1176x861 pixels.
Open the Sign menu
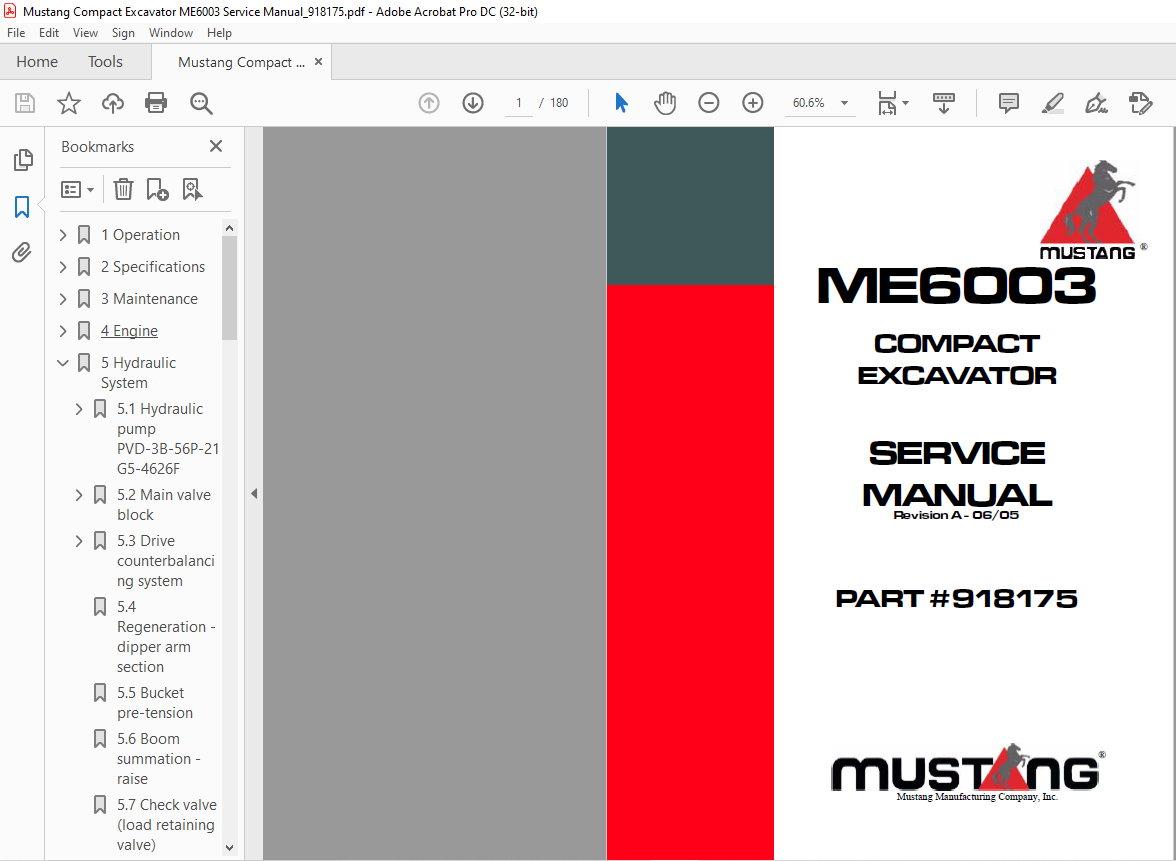(x=123, y=33)
